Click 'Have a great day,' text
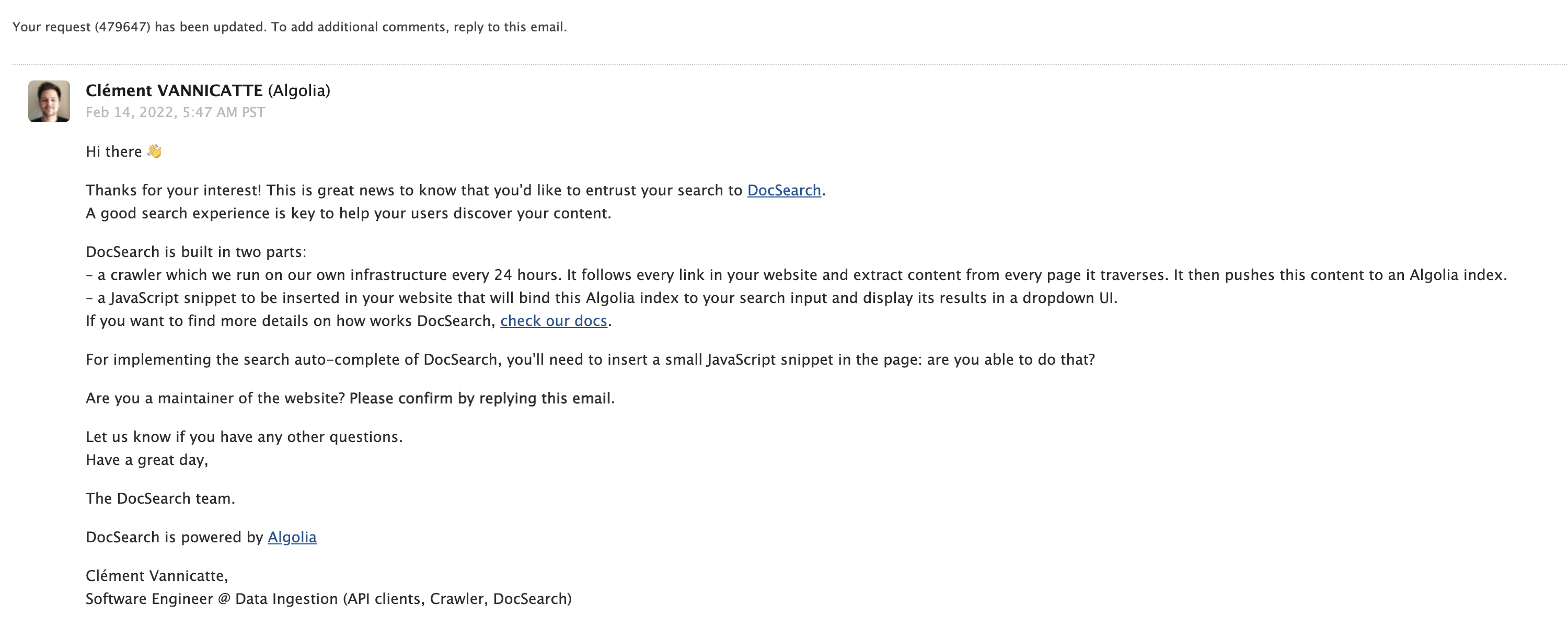Image resolution: width=1568 pixels, height=628 pixels. [147, 460]
